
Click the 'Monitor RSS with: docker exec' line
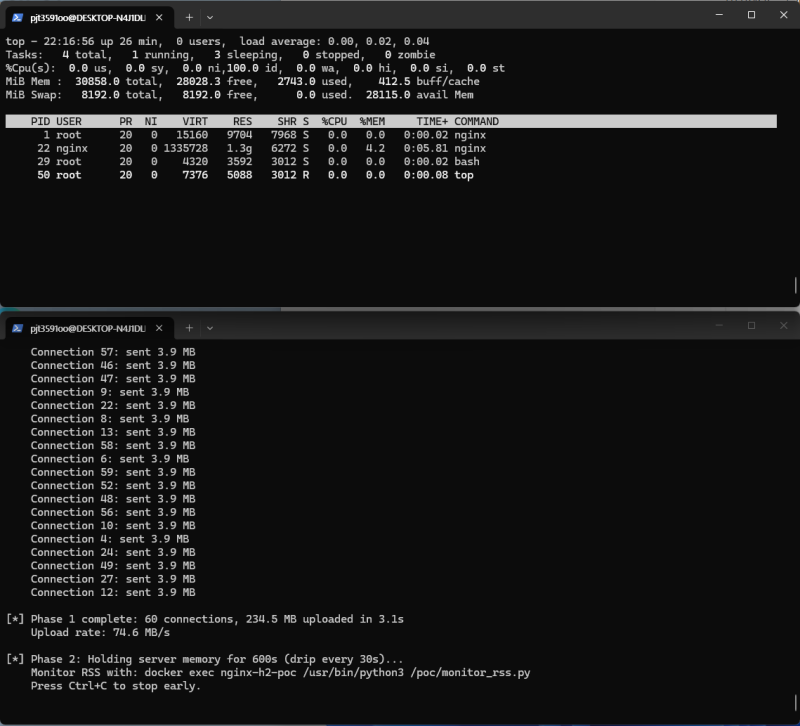[x=281, y=673]
